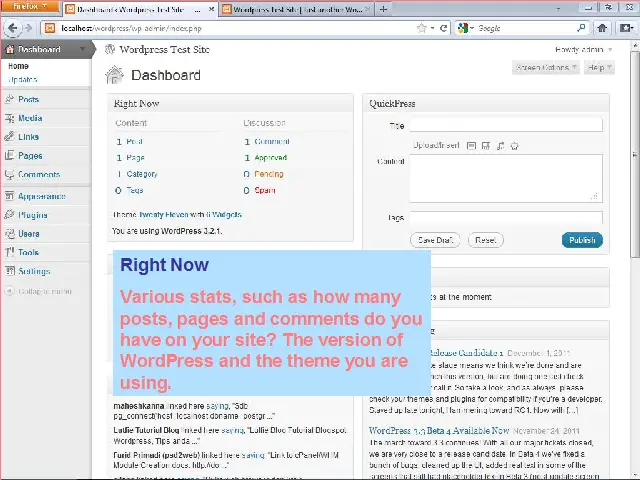The height and width of the screenshot is (480, 640).
Task: Click the Pages icon in sidebar
Action: [x=9, y=156]
